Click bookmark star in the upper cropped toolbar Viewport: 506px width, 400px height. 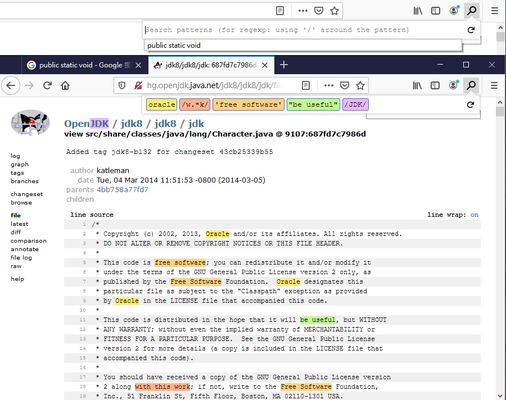tap(334, 11)
